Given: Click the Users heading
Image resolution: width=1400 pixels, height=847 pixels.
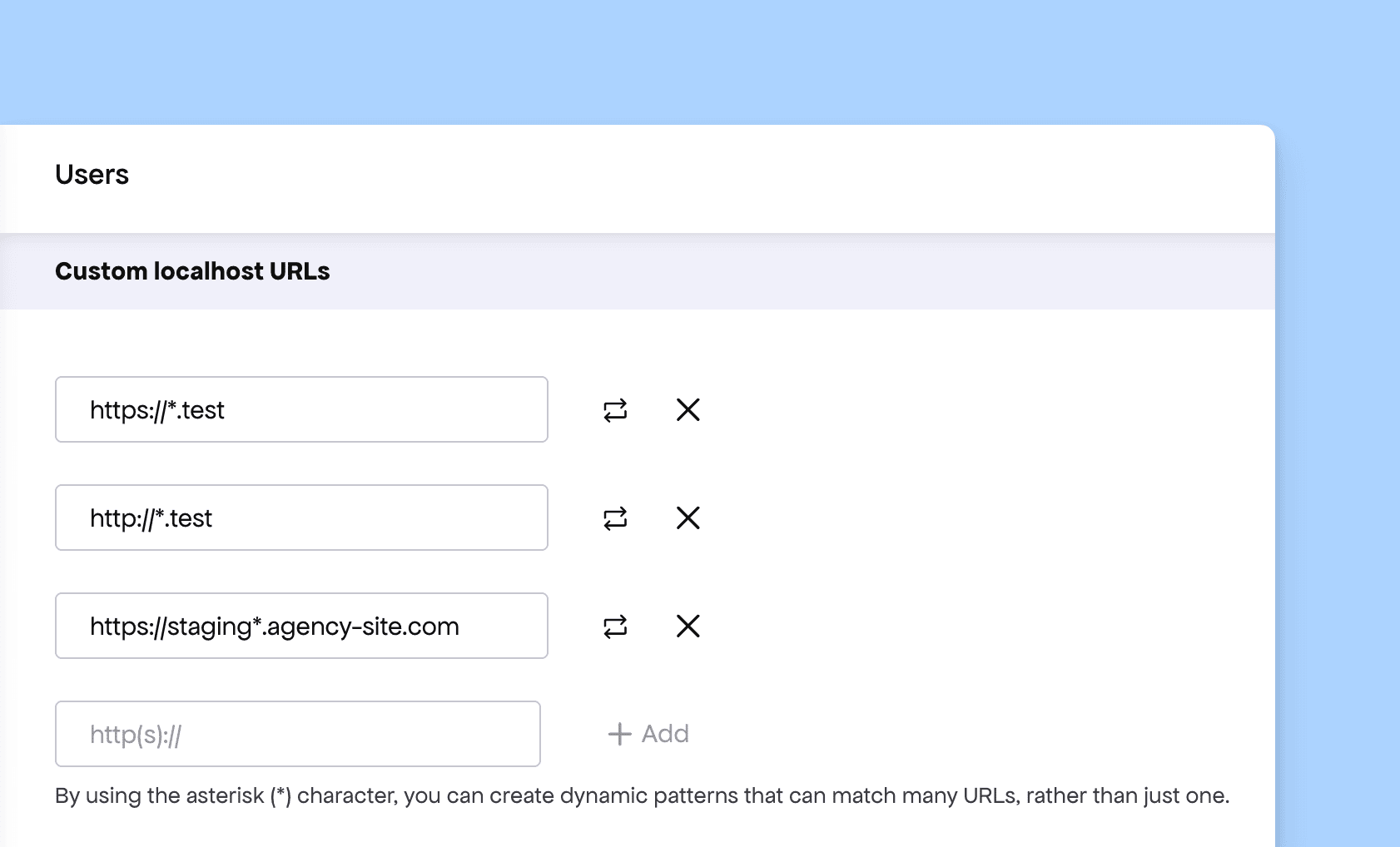Looking at the screenshot, I should click(92, 175).
